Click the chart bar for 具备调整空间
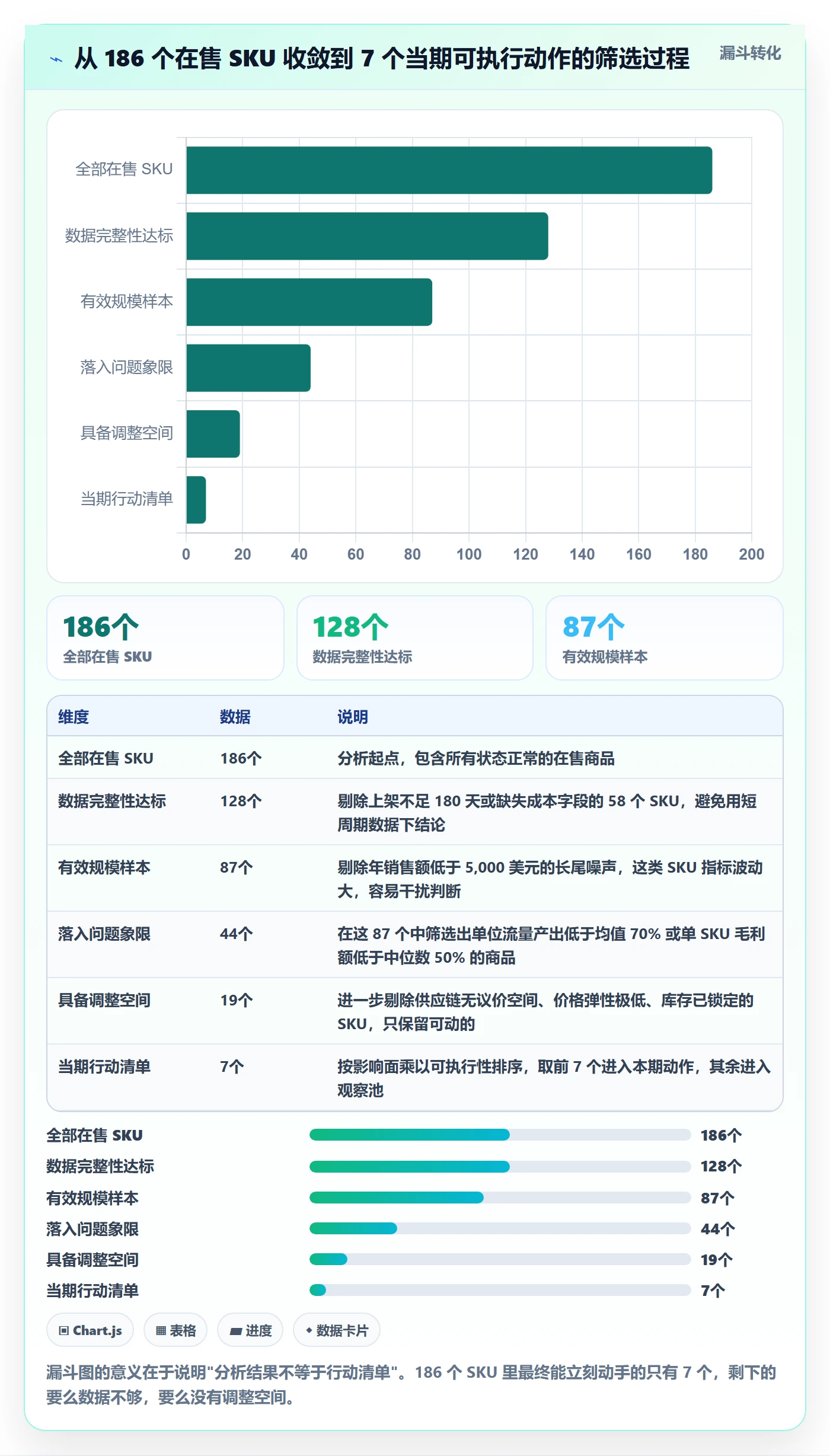The height and width of the screenshot is (1456, 830). [x=213, y=434]
